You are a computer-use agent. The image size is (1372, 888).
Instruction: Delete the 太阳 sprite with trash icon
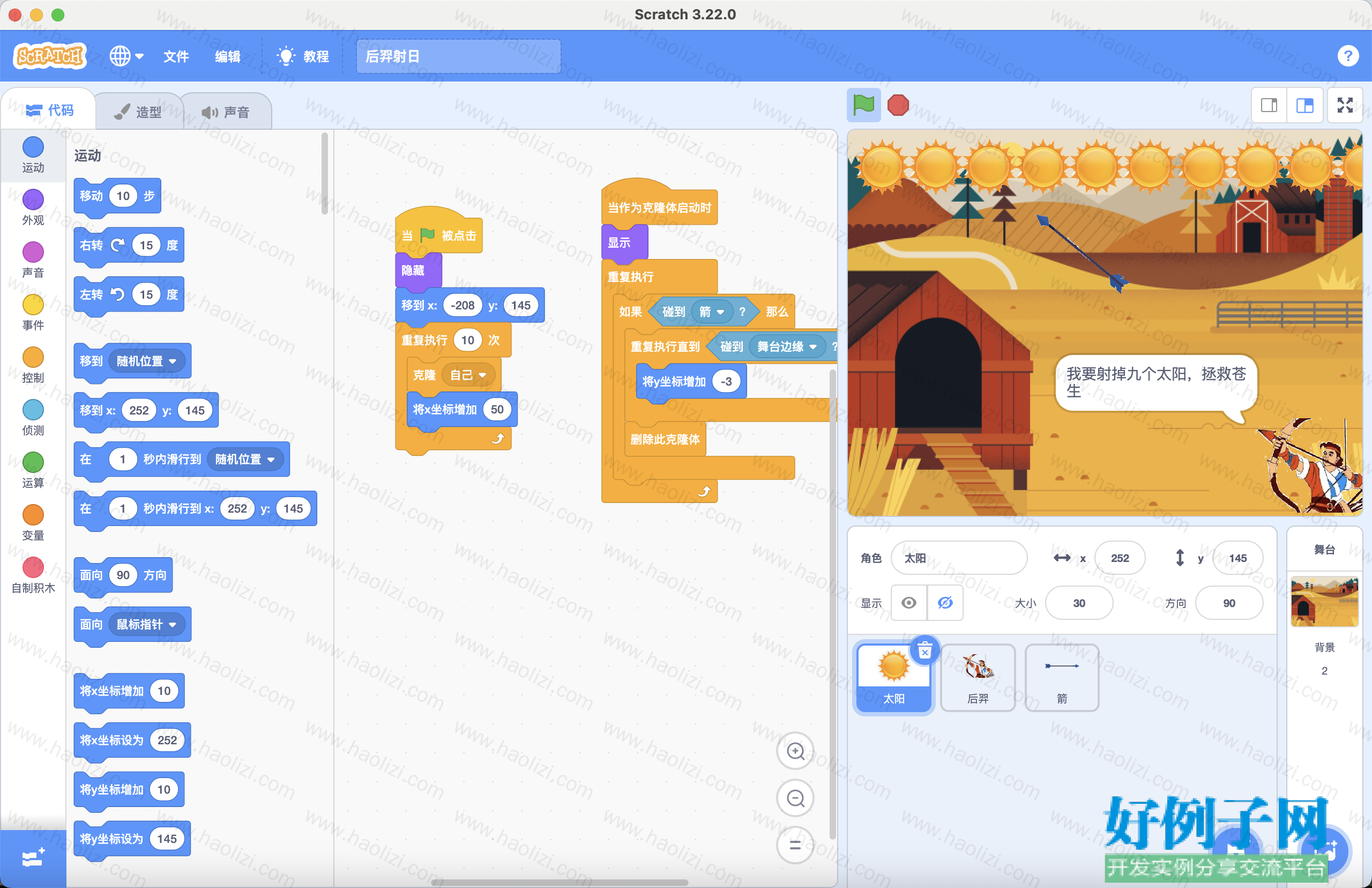pyautogui.click(x=924, y=650)
